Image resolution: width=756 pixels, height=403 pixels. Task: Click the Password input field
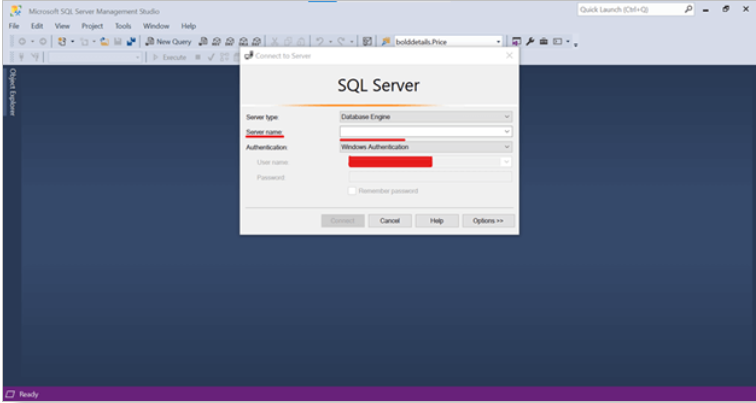pyautogui.click(x=430, y=177)
